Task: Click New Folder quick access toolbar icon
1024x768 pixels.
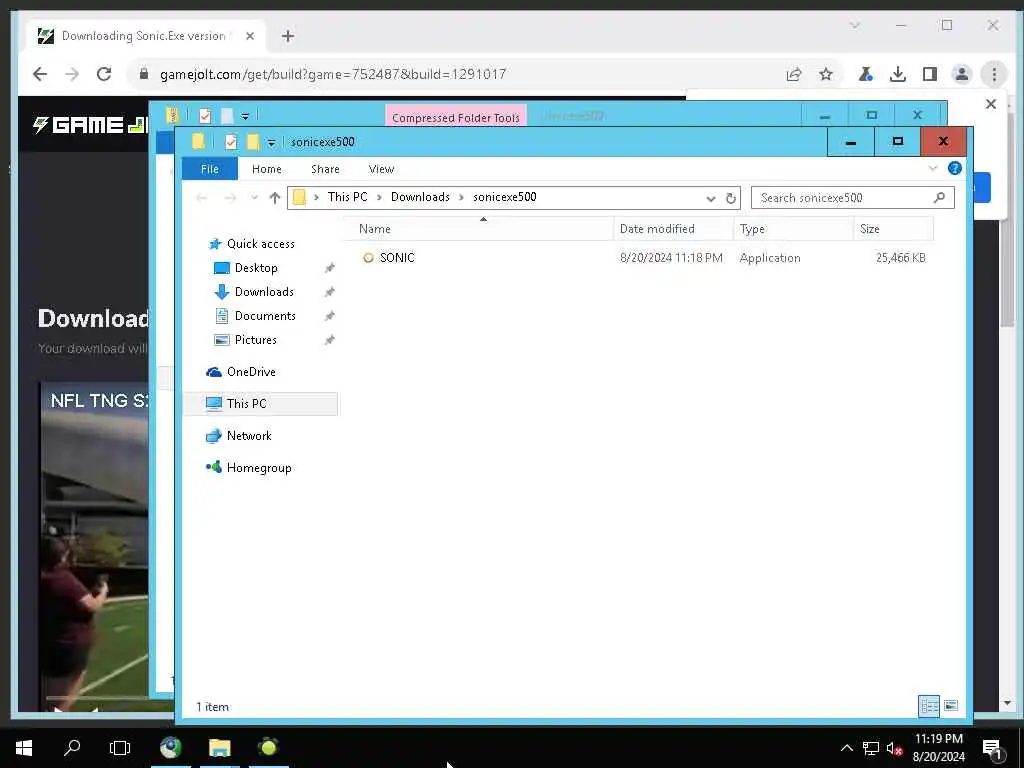Action: click(252, 141)
